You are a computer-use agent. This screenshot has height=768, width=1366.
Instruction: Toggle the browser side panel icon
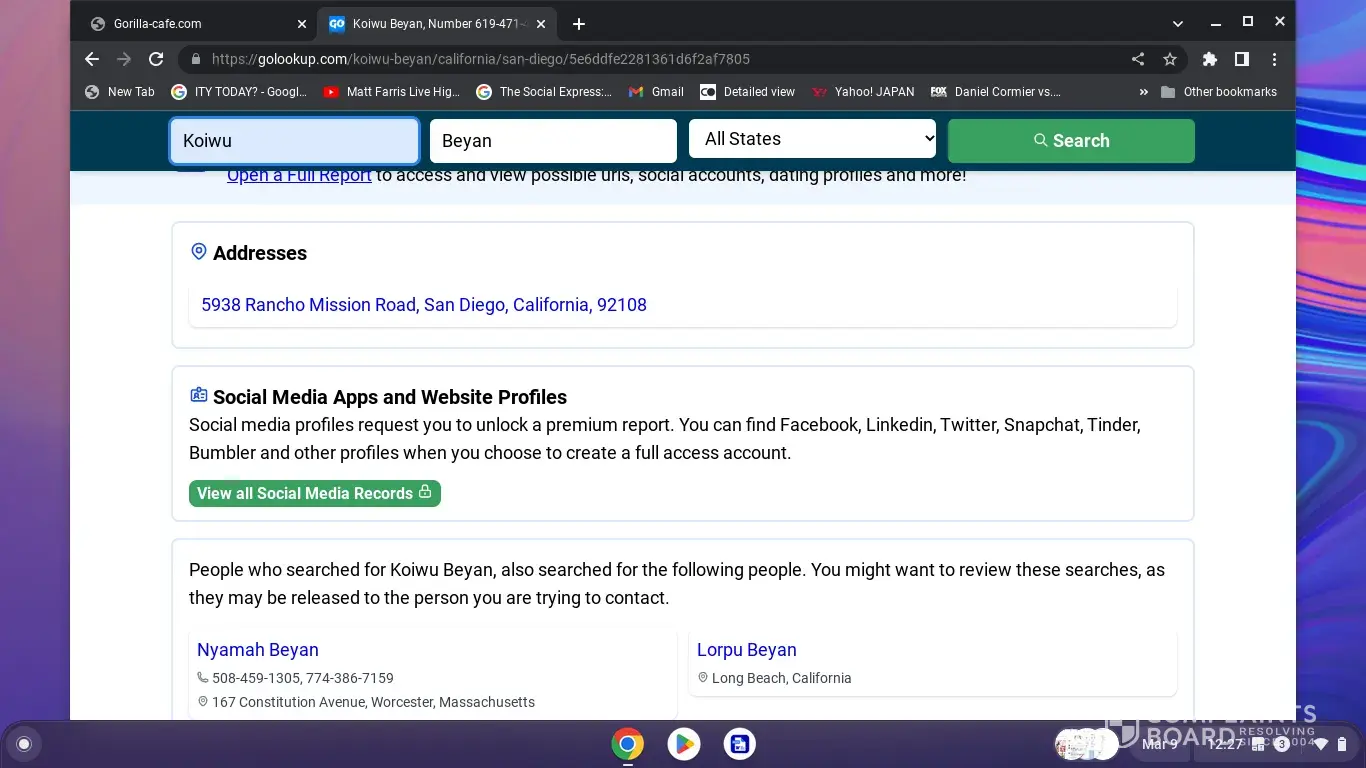pos(1242,59)
